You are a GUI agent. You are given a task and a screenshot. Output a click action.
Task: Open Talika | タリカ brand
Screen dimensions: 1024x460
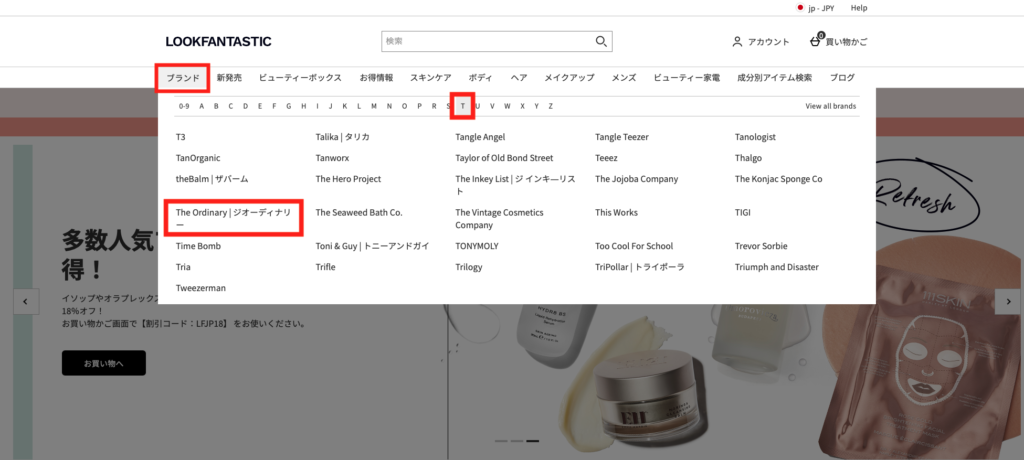pyautogui.click(x=343, y=137)
